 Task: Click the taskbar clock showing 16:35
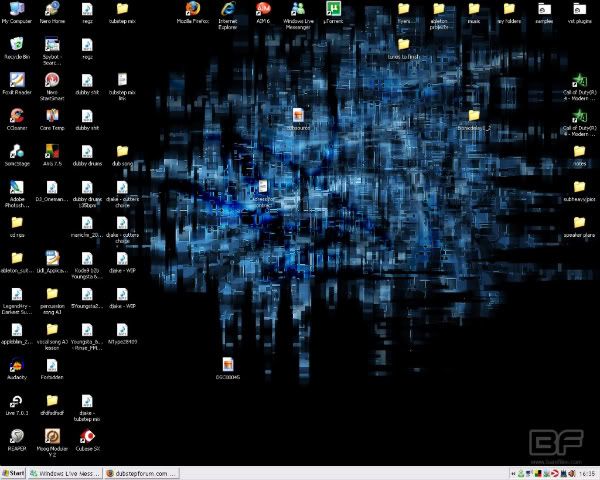(587, 474)
